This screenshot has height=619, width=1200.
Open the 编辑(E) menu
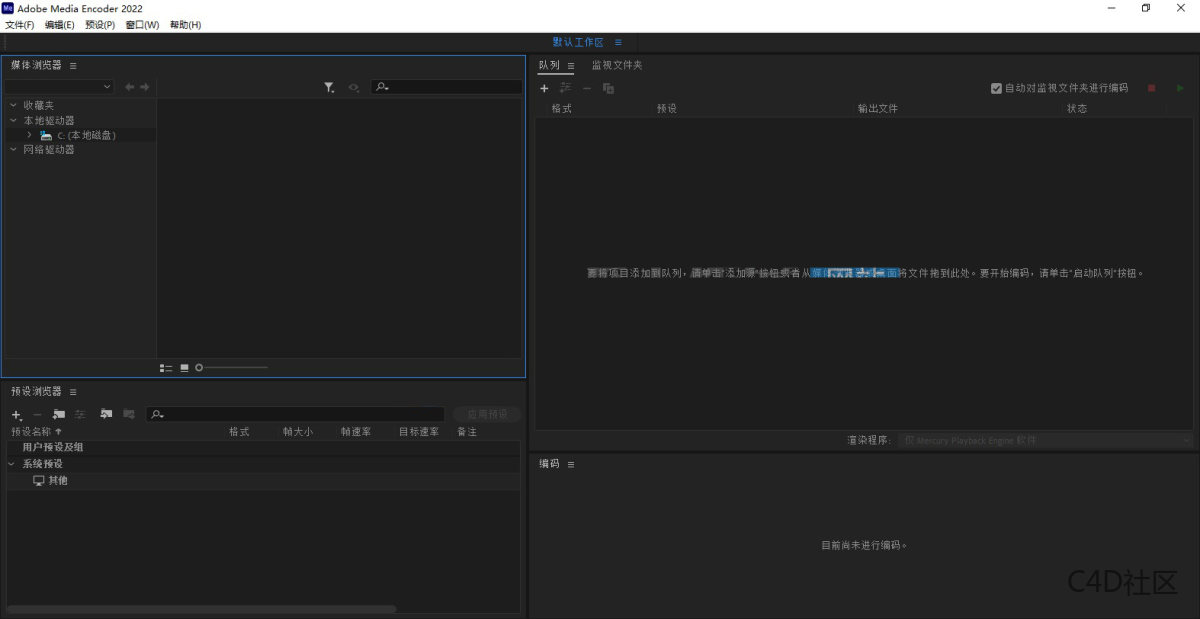(60, 24)
